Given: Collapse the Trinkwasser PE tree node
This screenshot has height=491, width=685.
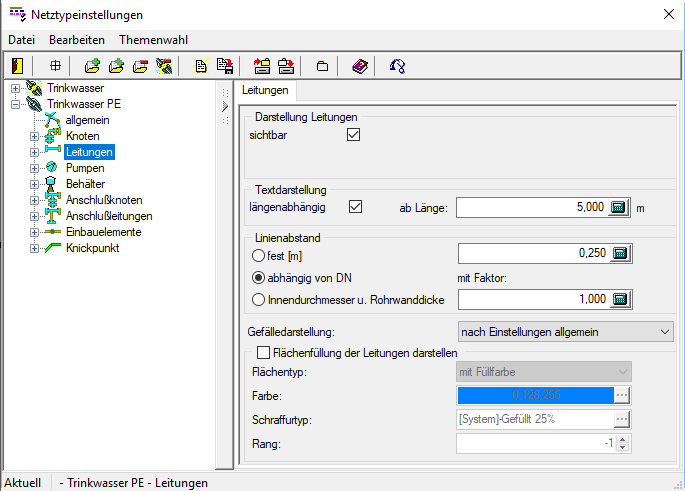Looking at the screenshot, I should tap(15, 104).
